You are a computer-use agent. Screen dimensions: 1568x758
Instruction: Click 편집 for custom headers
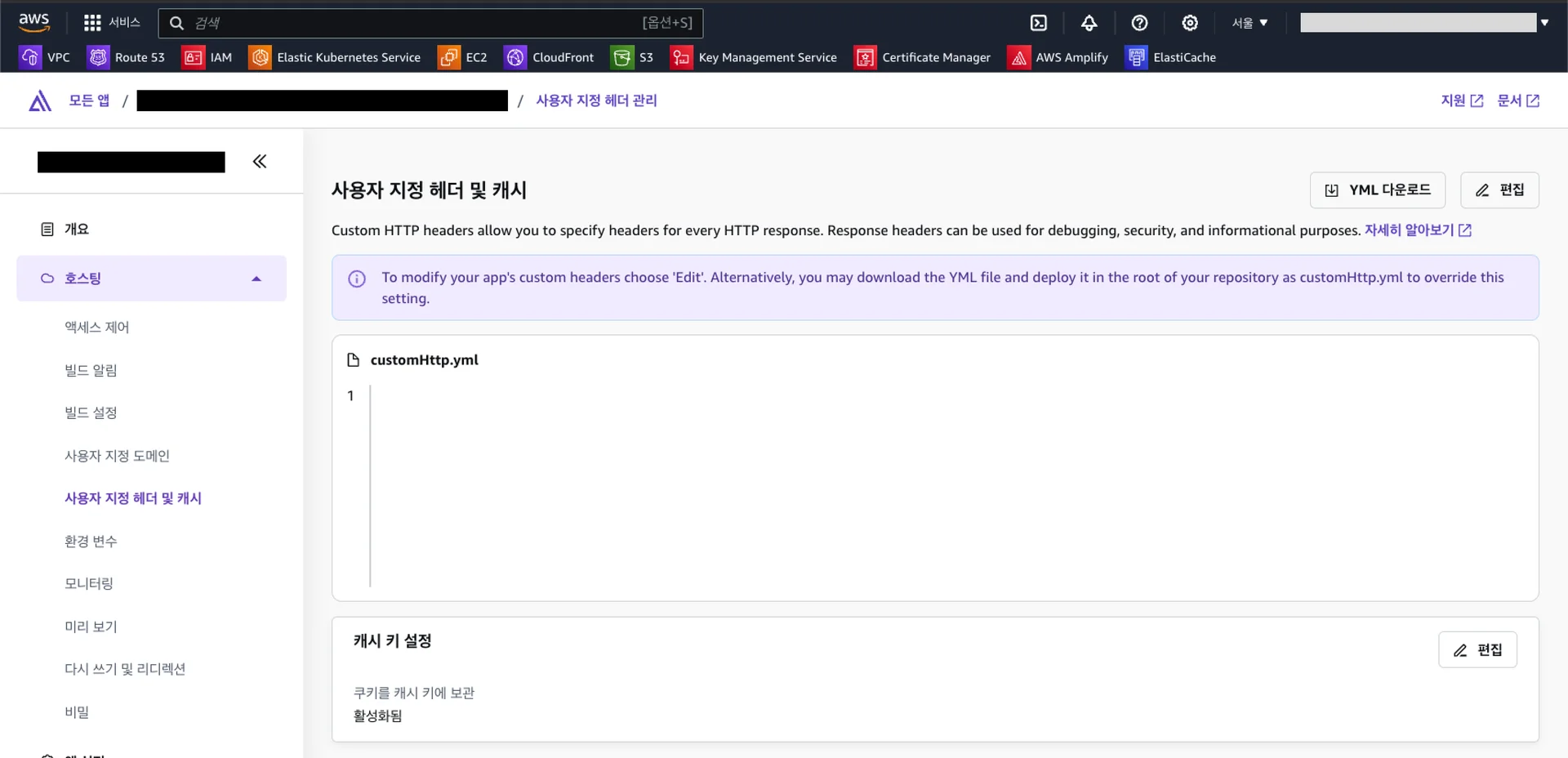point(1499,190)
